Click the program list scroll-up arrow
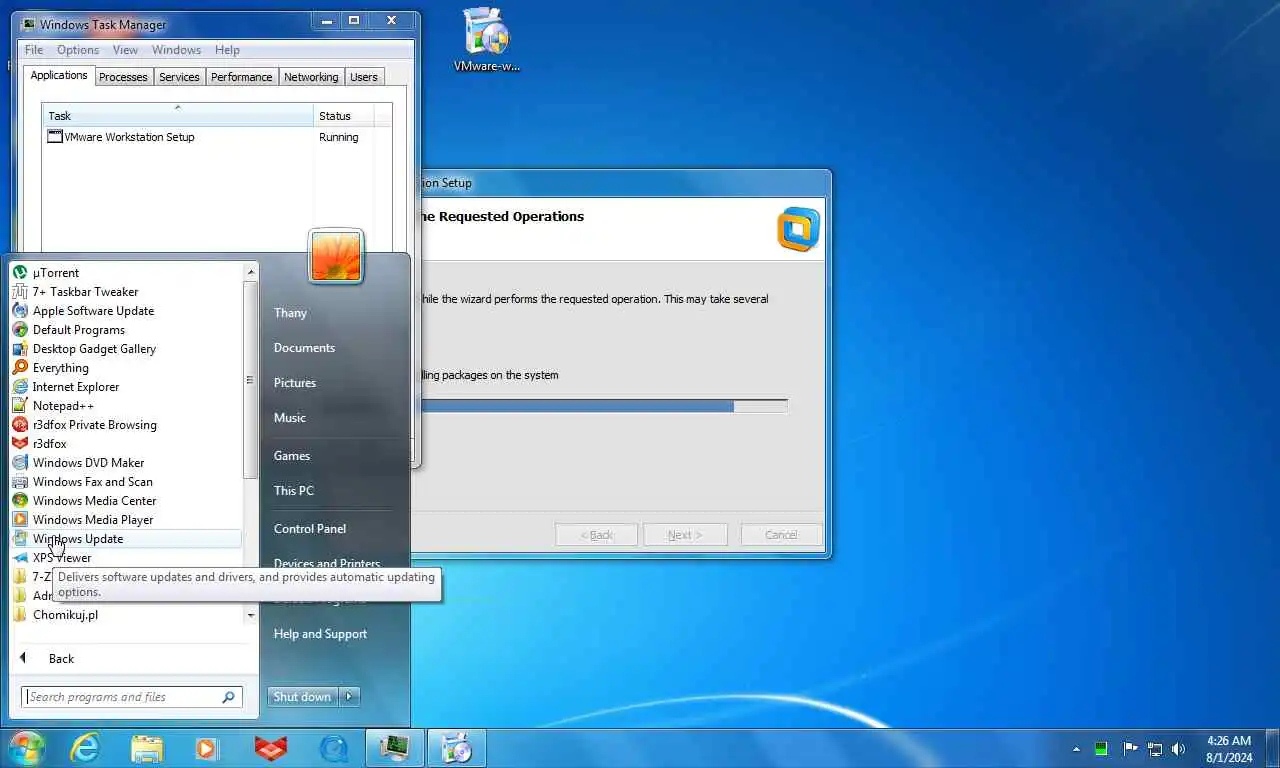 point(251,271)
